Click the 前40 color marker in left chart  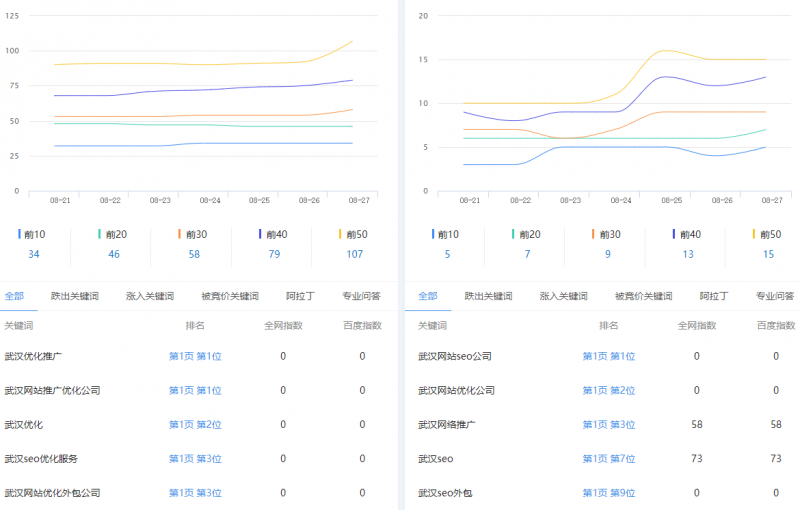[x=259, y=234]
